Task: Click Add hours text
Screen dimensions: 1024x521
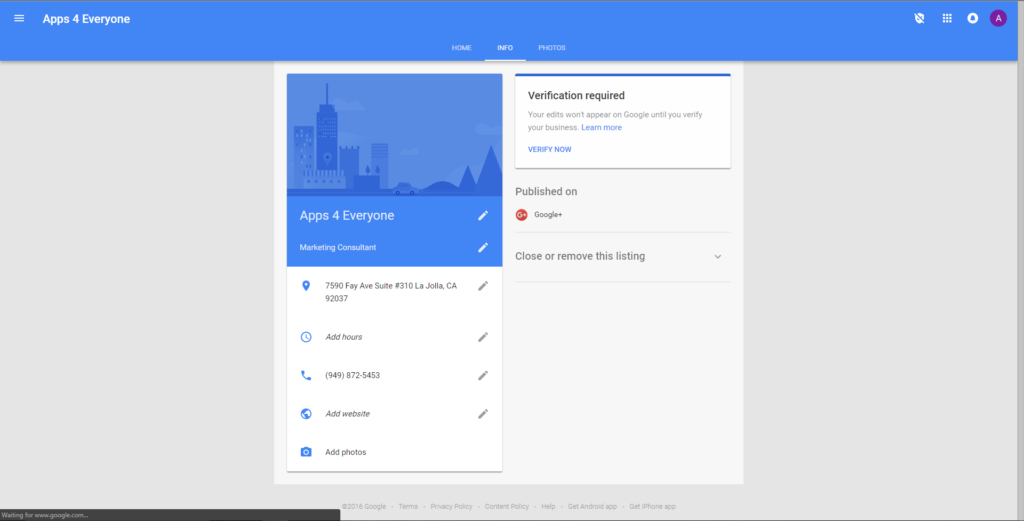Action: [x=344, y=337]
